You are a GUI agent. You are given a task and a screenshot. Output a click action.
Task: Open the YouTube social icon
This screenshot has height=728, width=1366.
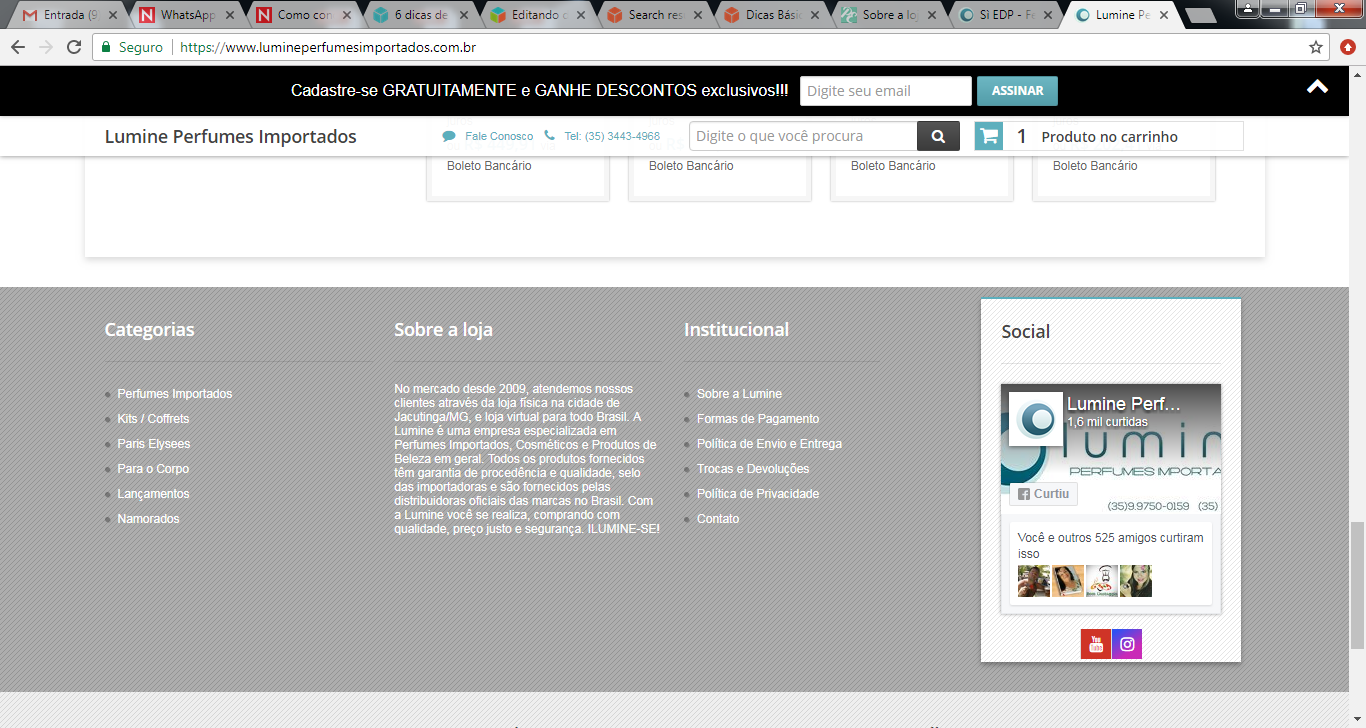(1096, 644)
